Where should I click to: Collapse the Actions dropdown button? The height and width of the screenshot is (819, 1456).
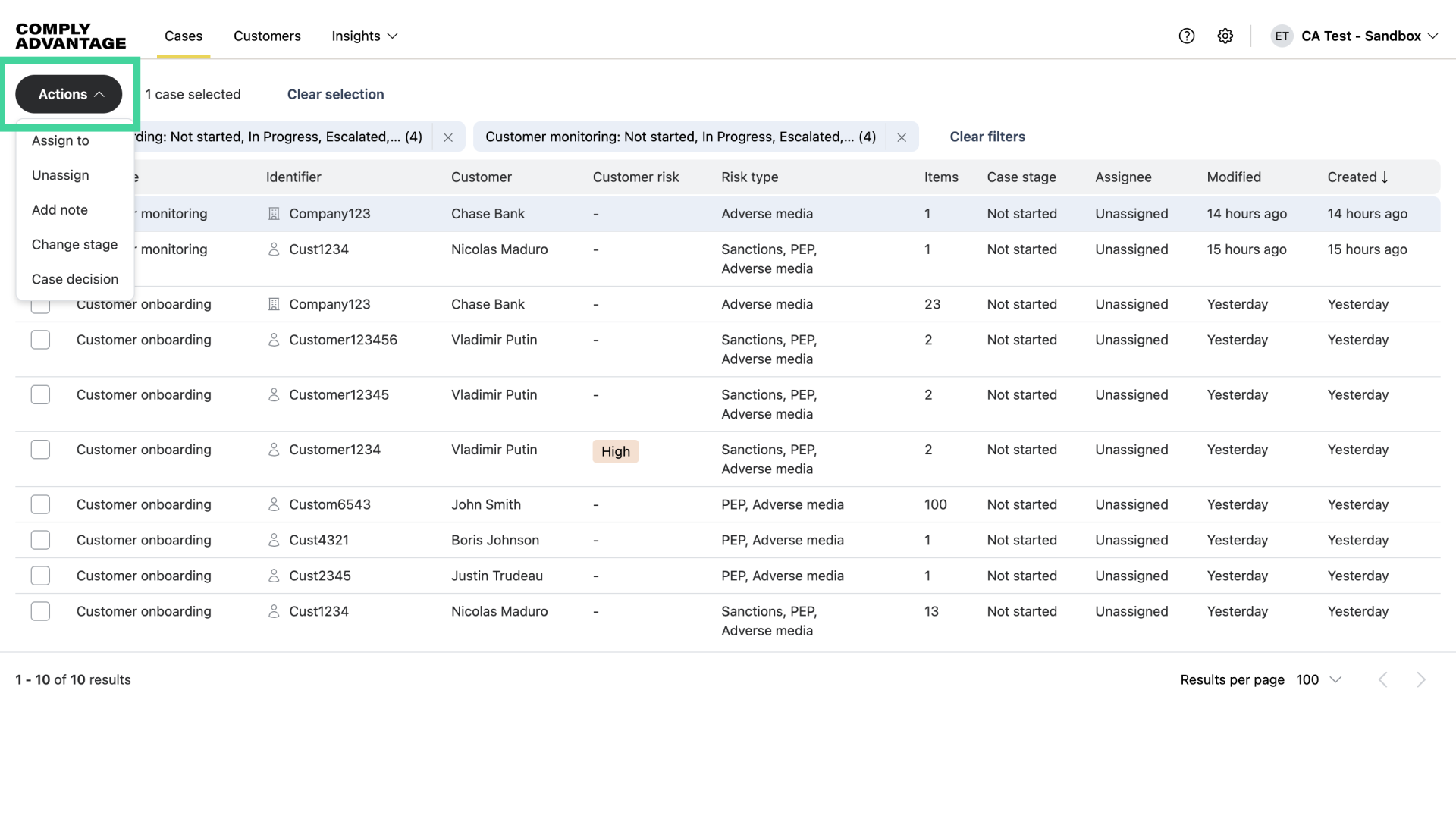pyautogui.click(x=69, y=94)
